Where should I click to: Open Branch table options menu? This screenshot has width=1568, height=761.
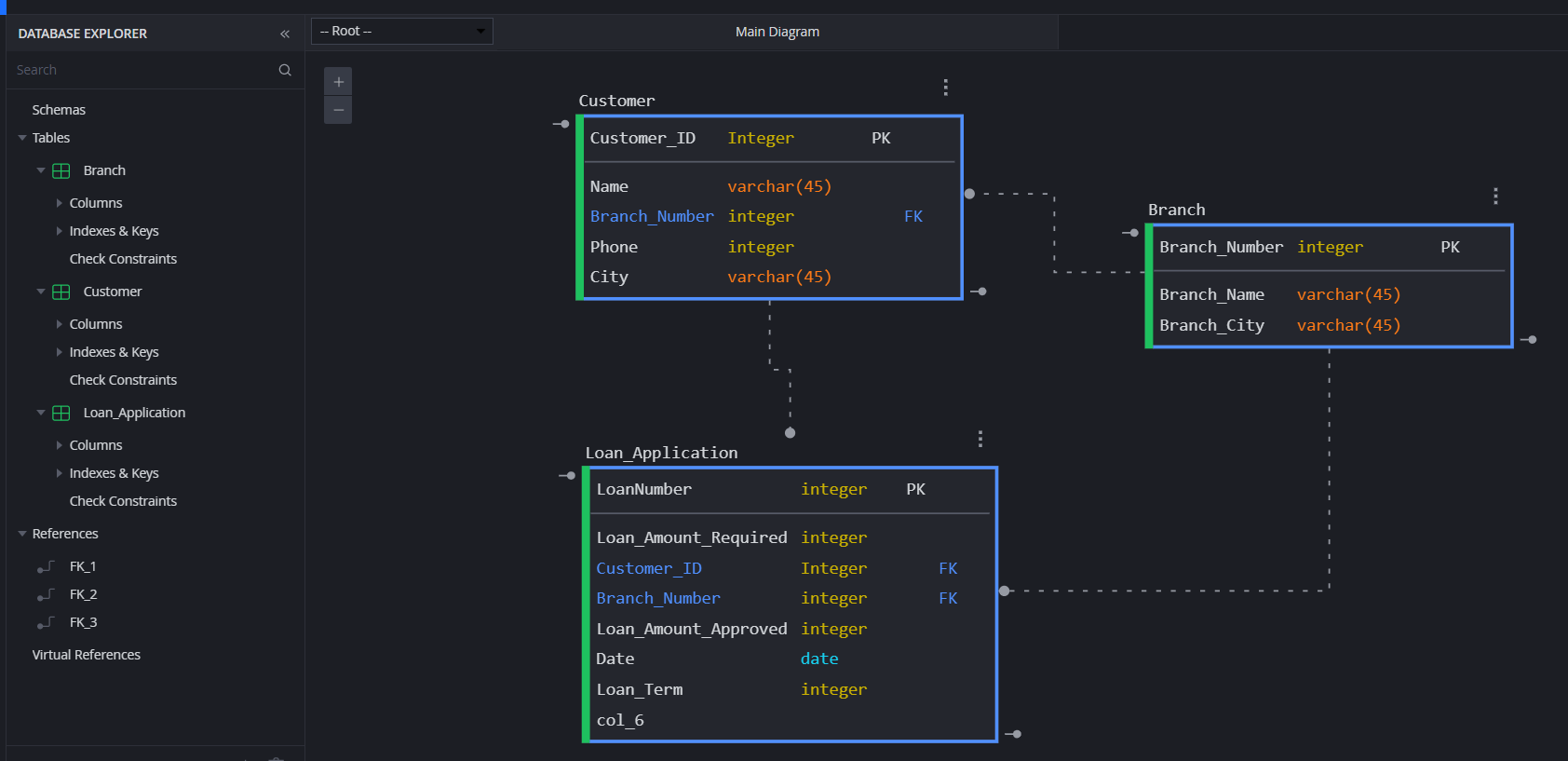[x=1495, y=197]
